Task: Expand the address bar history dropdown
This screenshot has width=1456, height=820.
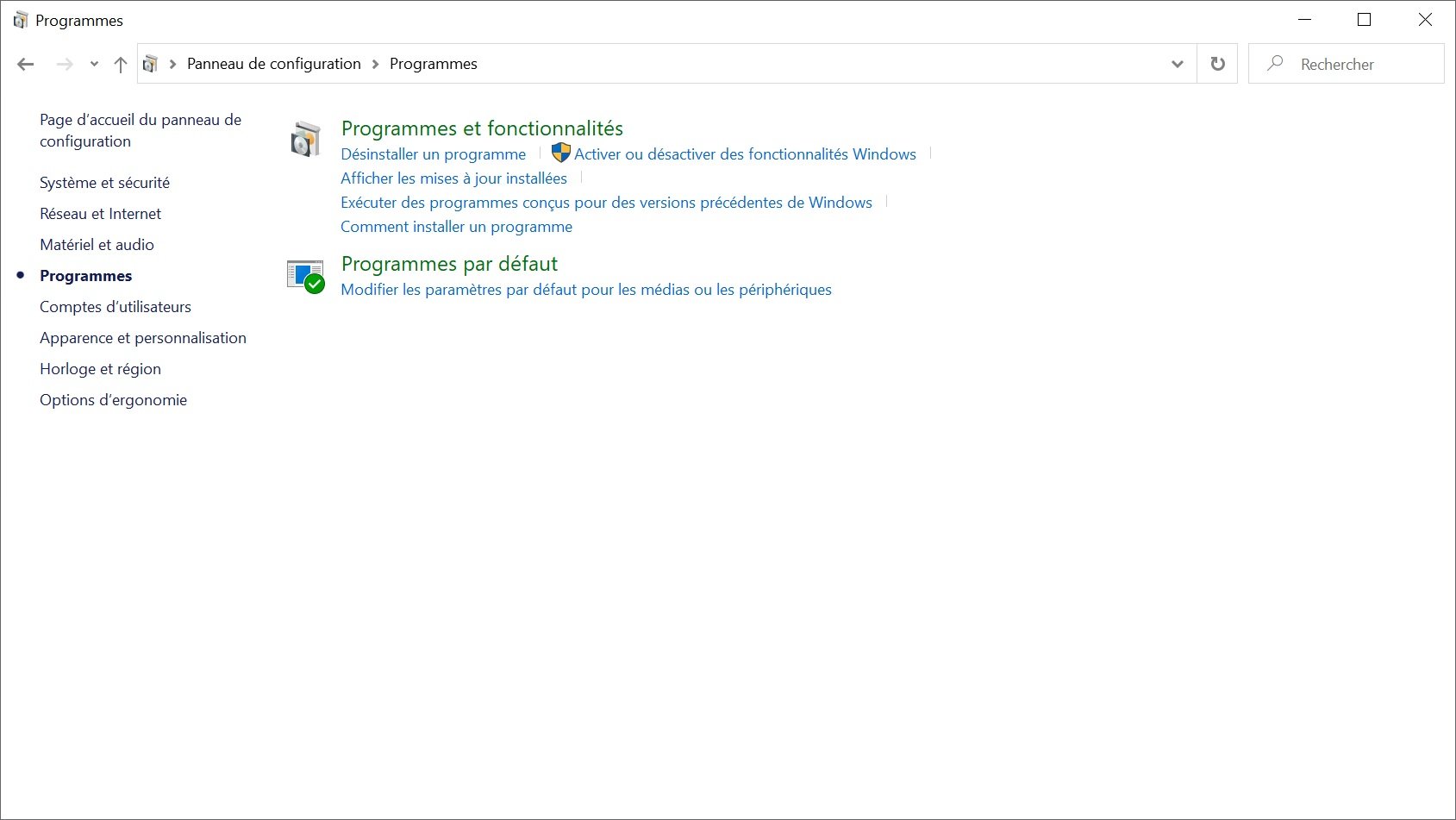Action: (x=1178, y=64)
